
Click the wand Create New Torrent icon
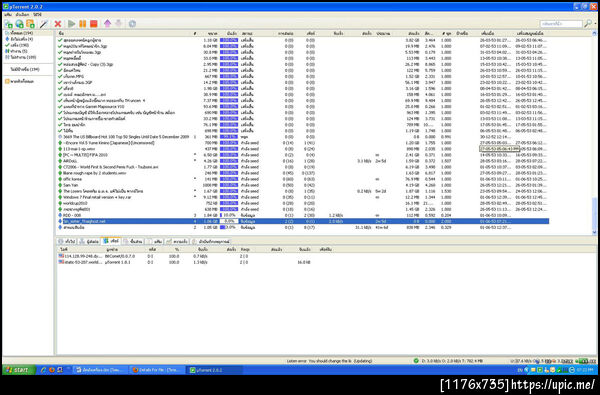(x=44, y=24)
